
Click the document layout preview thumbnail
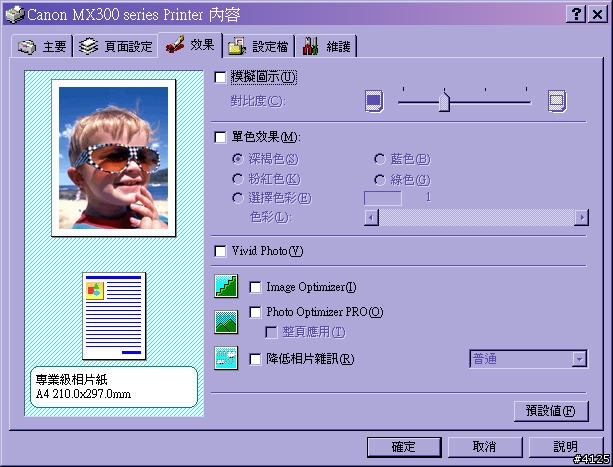(x=114, y=316)
